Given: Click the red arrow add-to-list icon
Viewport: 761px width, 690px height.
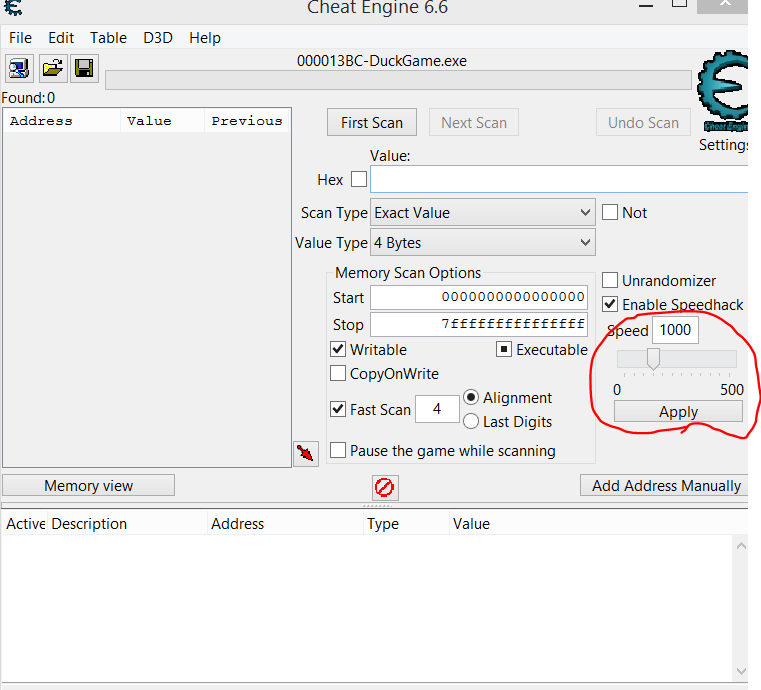Looking at the screenshot, I should tap(306, 454).
